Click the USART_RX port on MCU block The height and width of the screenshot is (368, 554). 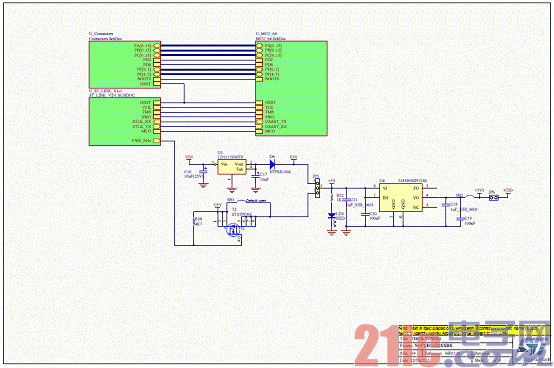pos(259,126)
